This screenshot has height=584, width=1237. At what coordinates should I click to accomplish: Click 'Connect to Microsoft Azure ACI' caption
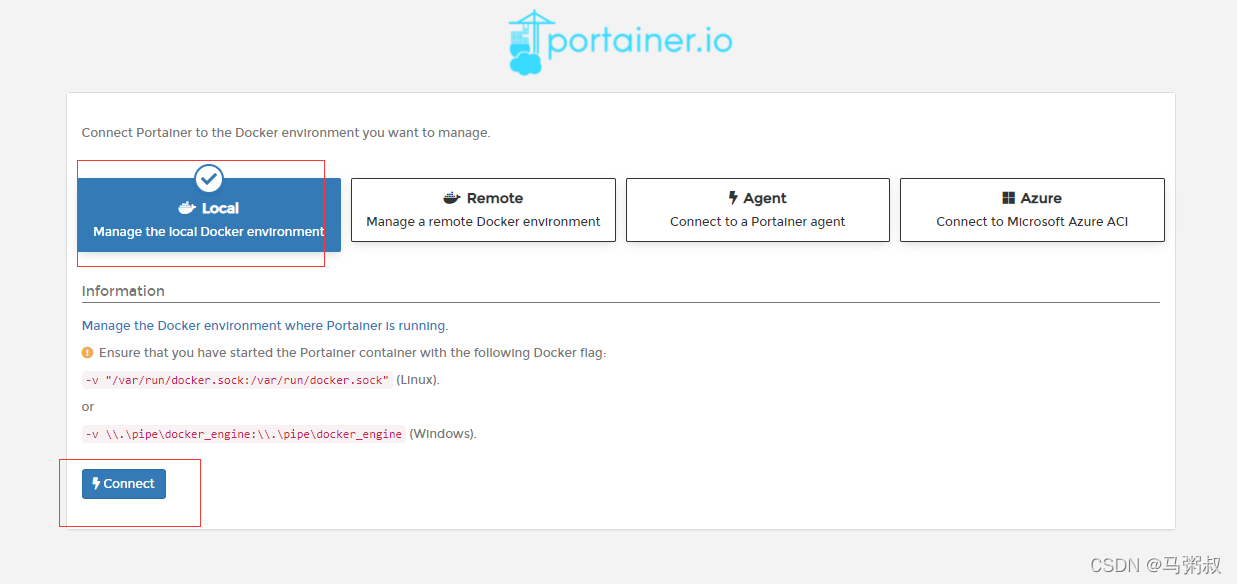pyautogui.click(x=1032, y=222)
